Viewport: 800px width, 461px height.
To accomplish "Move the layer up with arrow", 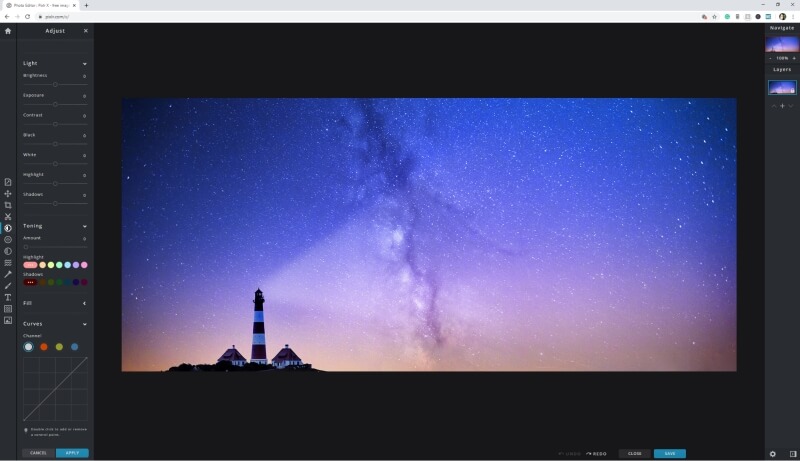I will point(773,106).
